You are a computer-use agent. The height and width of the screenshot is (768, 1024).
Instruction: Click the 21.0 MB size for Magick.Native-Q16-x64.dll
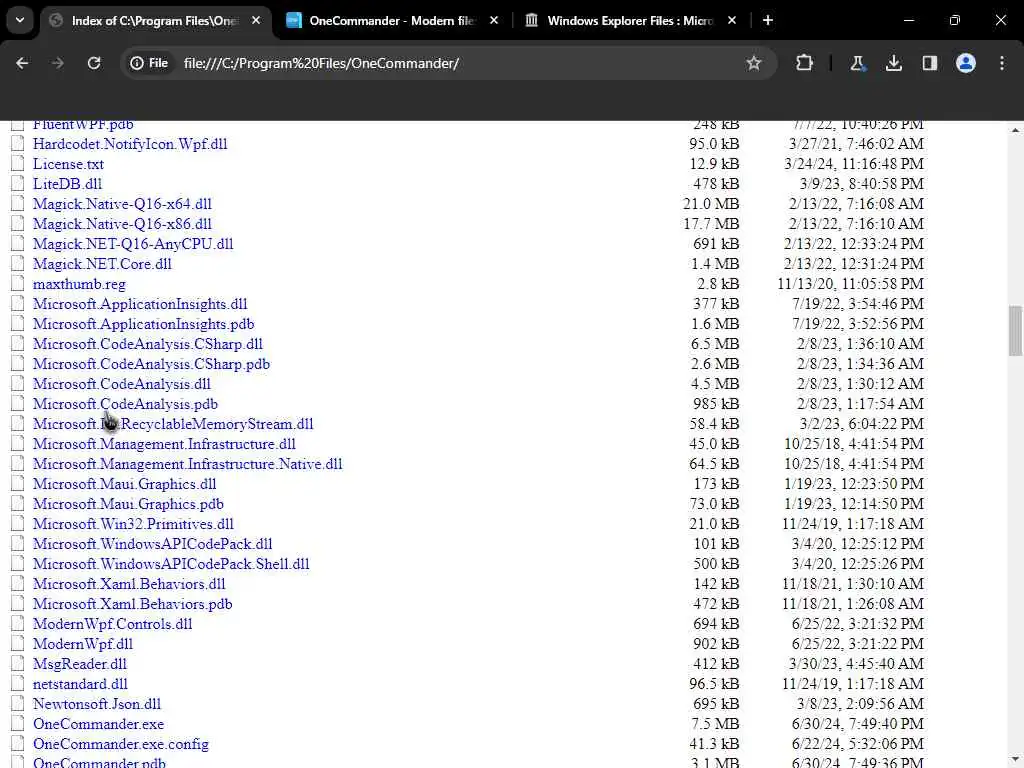[711, 204]
